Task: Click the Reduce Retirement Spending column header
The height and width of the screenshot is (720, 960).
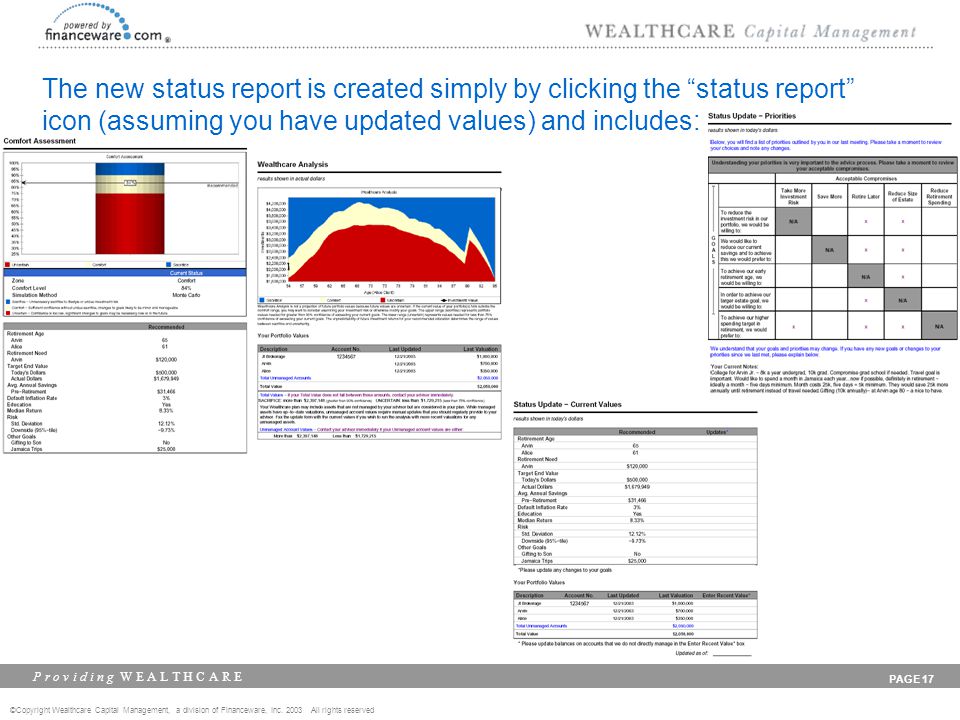Action: point(939,197)
